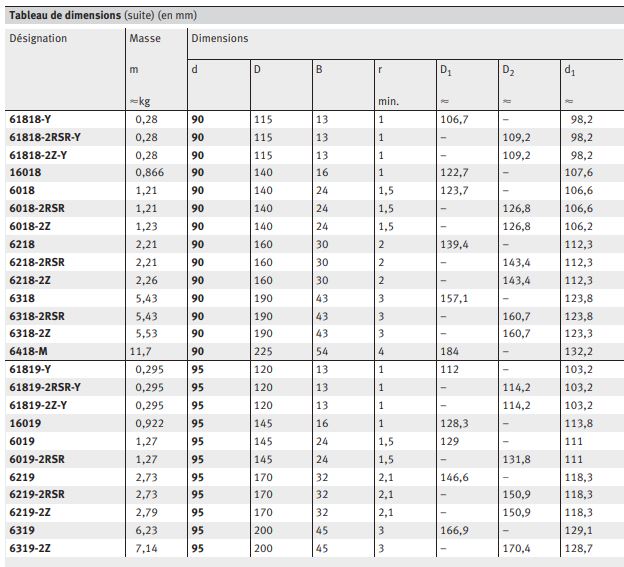Click the mass value 0,922
The height and width of the screenshot is (567, 624).
(x=149, y=423)
